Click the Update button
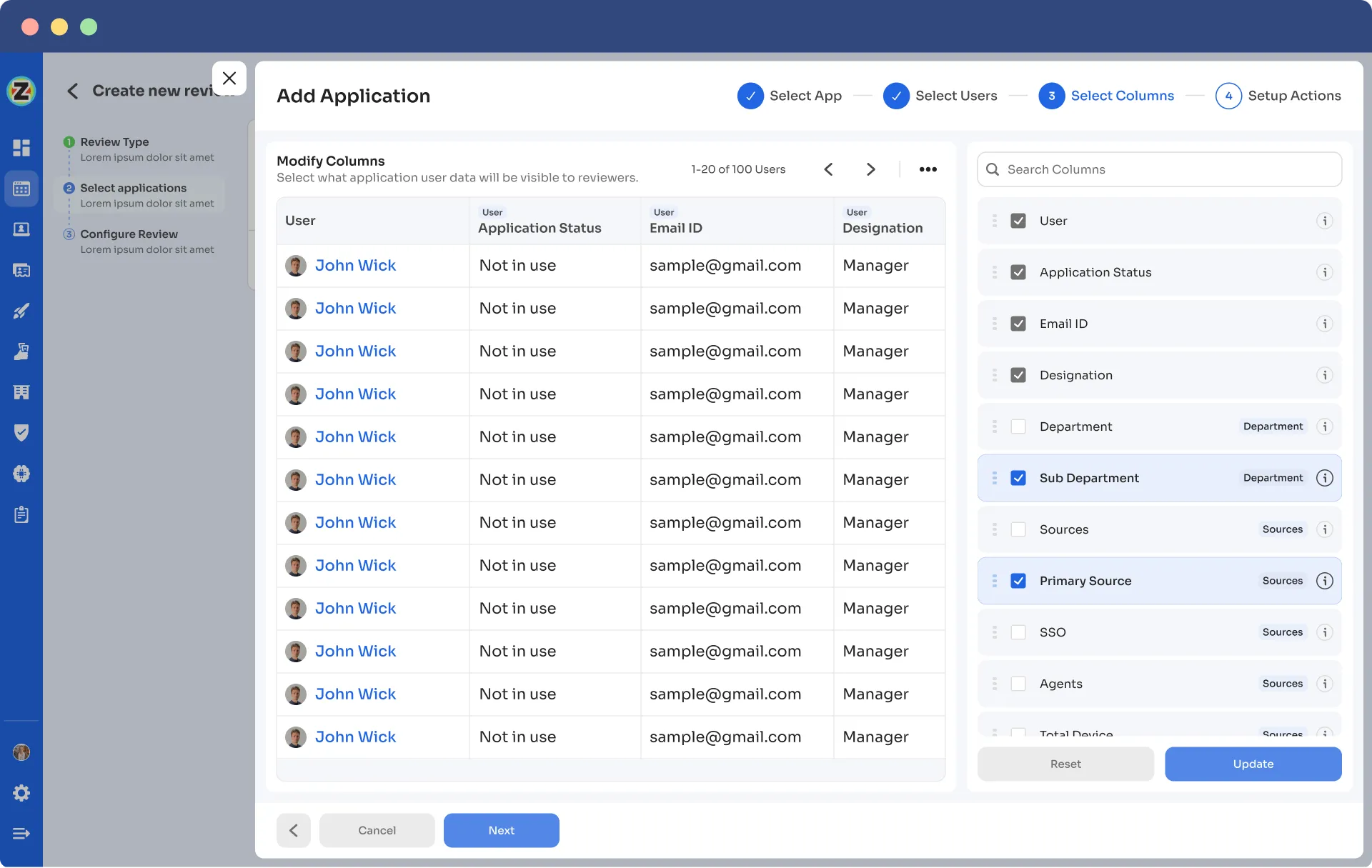 (1253, 764)
